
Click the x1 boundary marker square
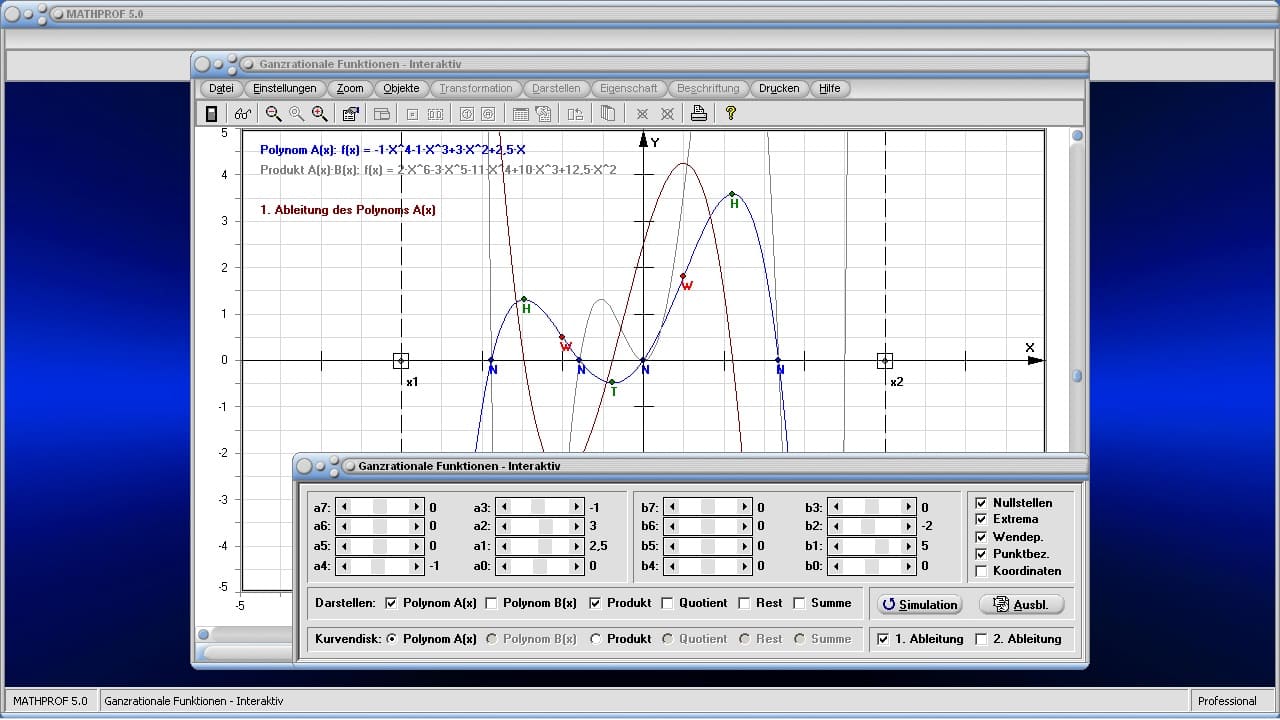click(x=401, y=361)
